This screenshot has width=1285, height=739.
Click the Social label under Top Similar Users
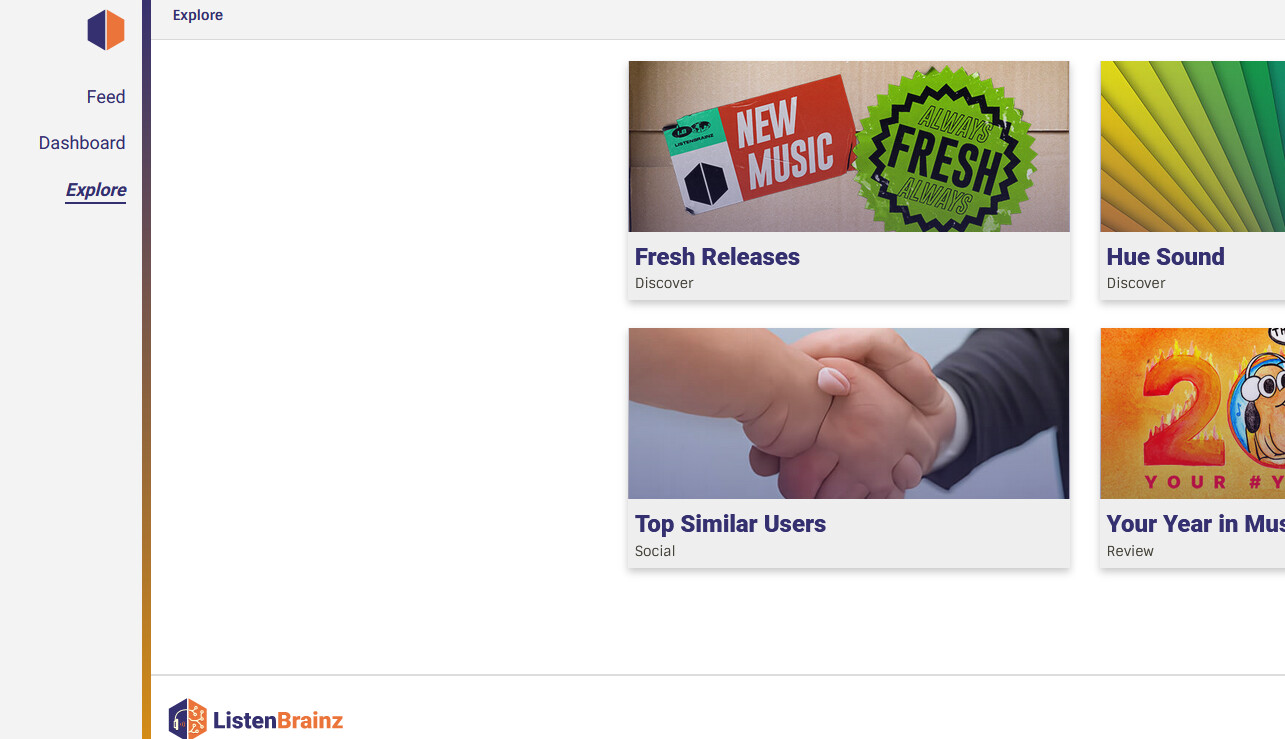655,551
